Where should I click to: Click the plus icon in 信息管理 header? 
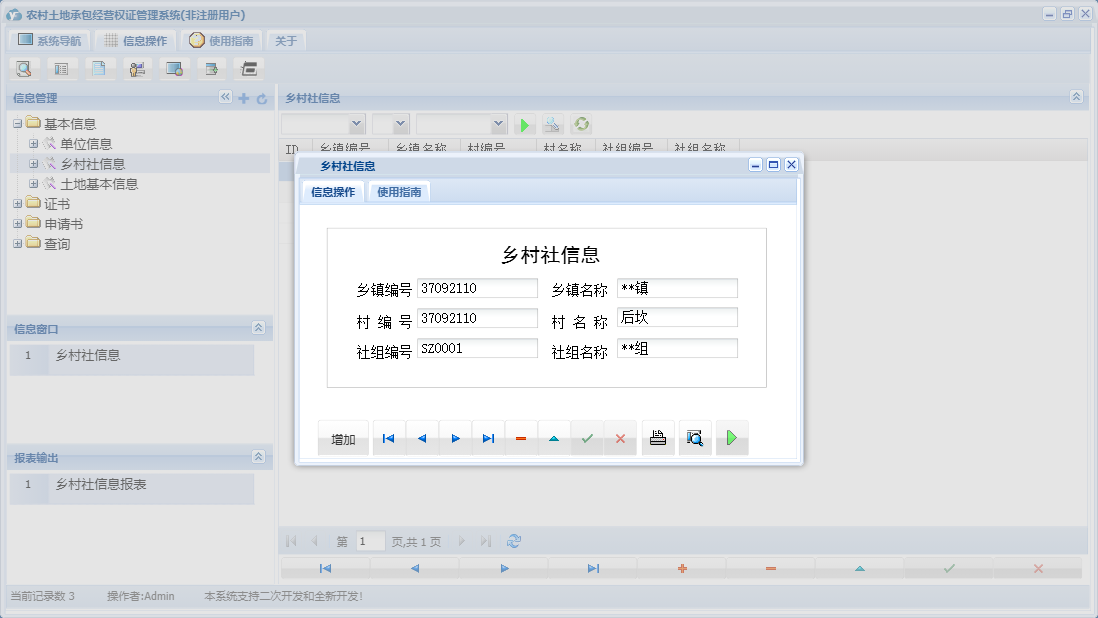243,98
